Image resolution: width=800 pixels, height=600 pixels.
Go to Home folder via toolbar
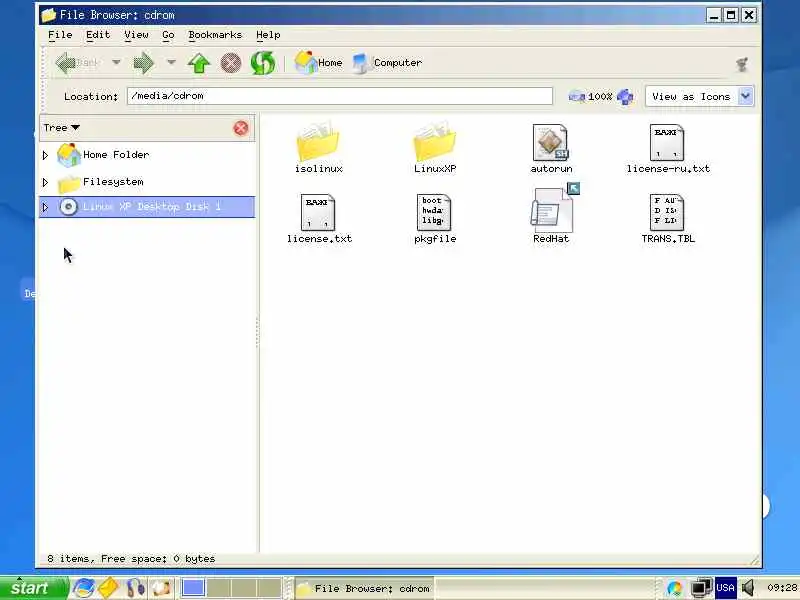click(319, 63)
